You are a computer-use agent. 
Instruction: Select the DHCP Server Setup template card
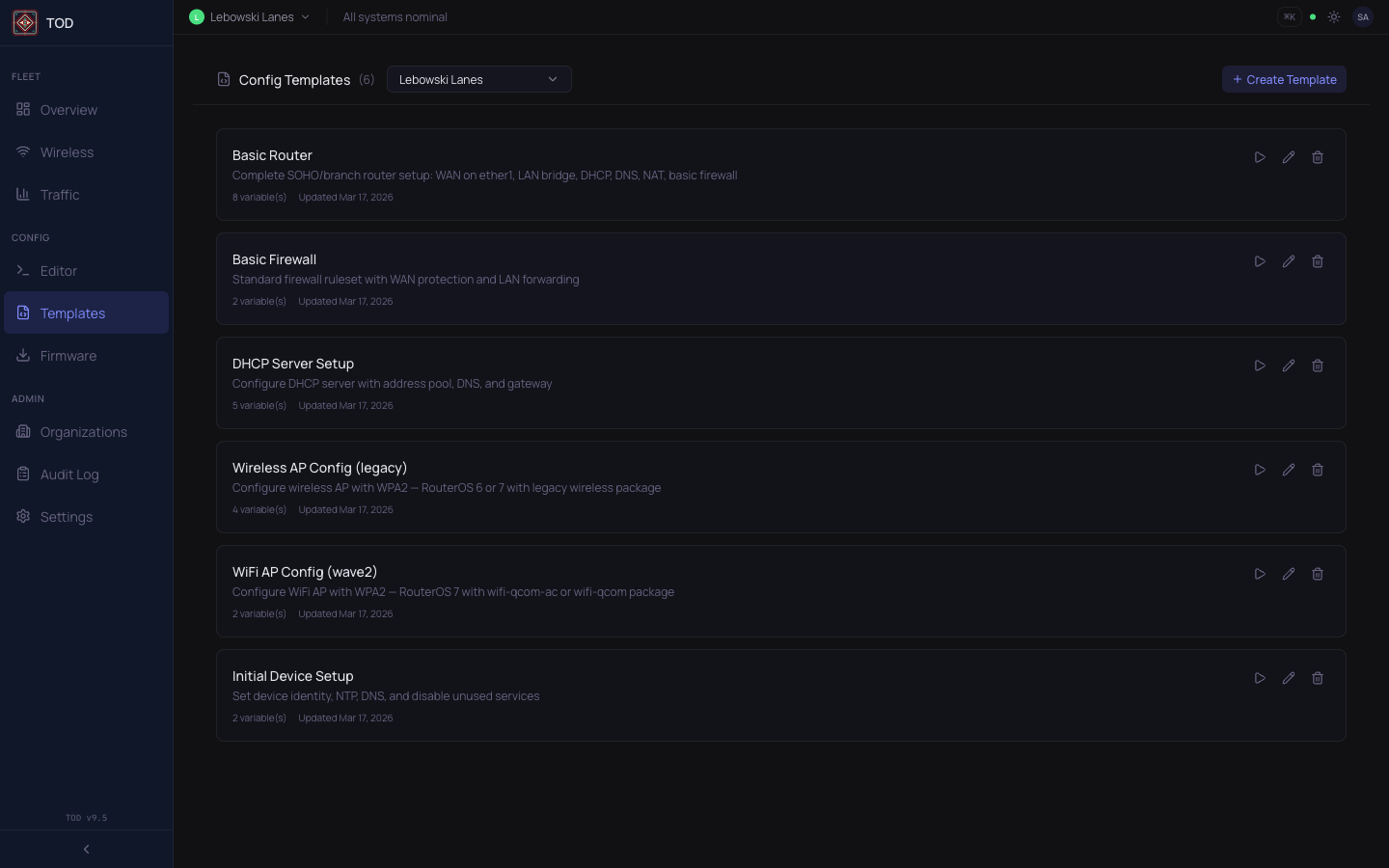(675, 383)
